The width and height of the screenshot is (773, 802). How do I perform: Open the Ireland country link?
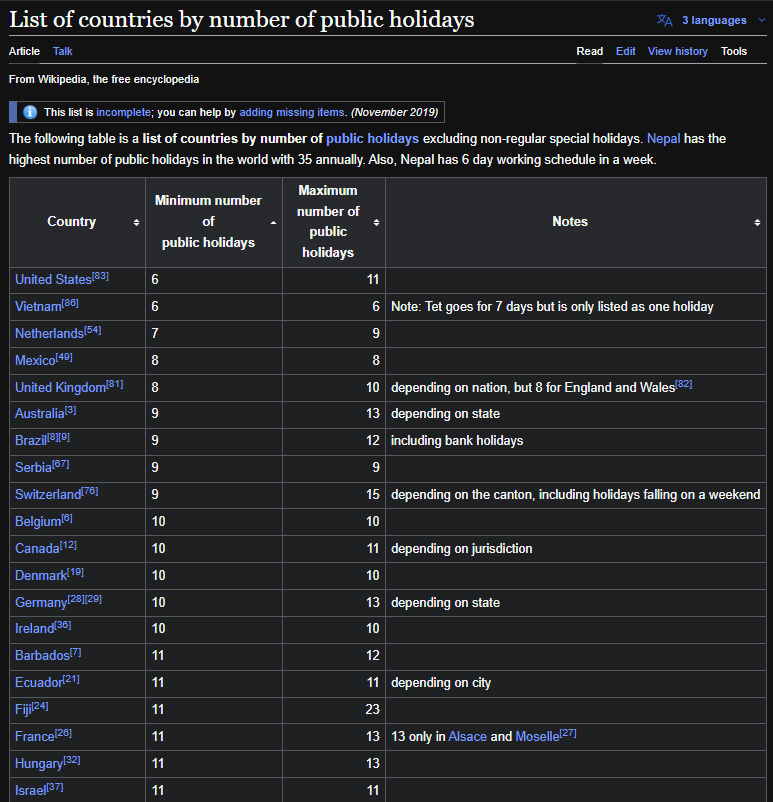34,629
